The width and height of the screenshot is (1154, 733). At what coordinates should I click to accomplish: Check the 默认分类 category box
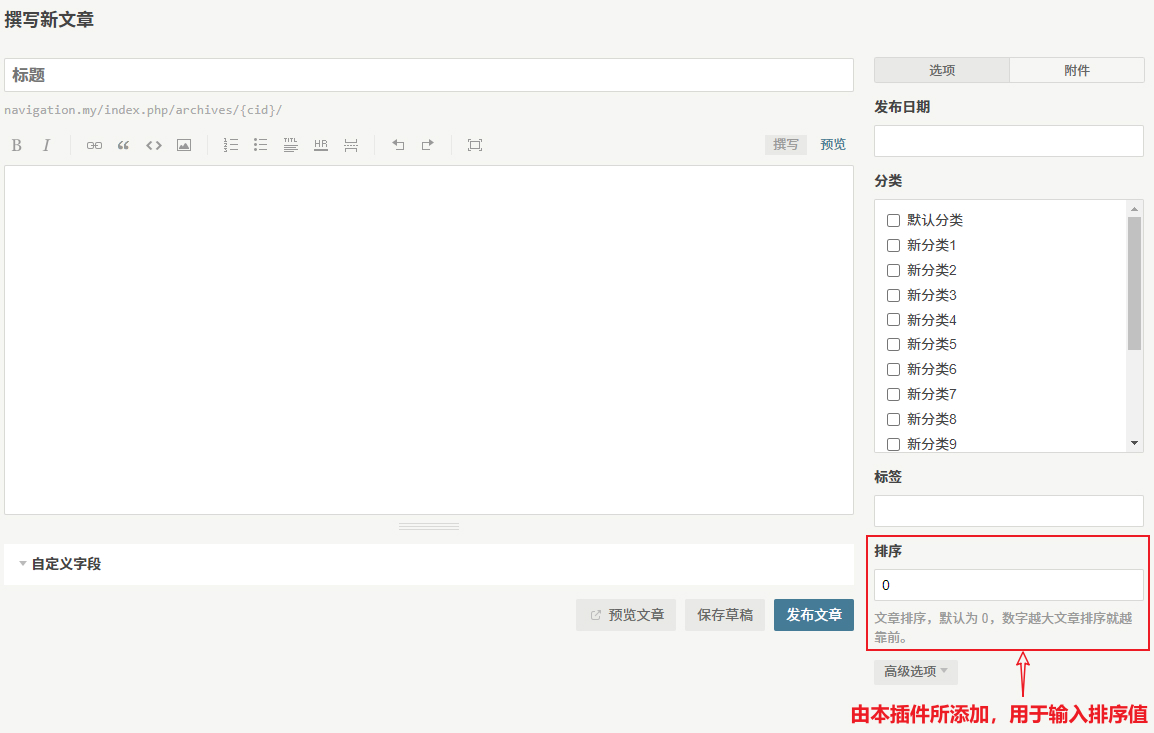click(894, 220)
